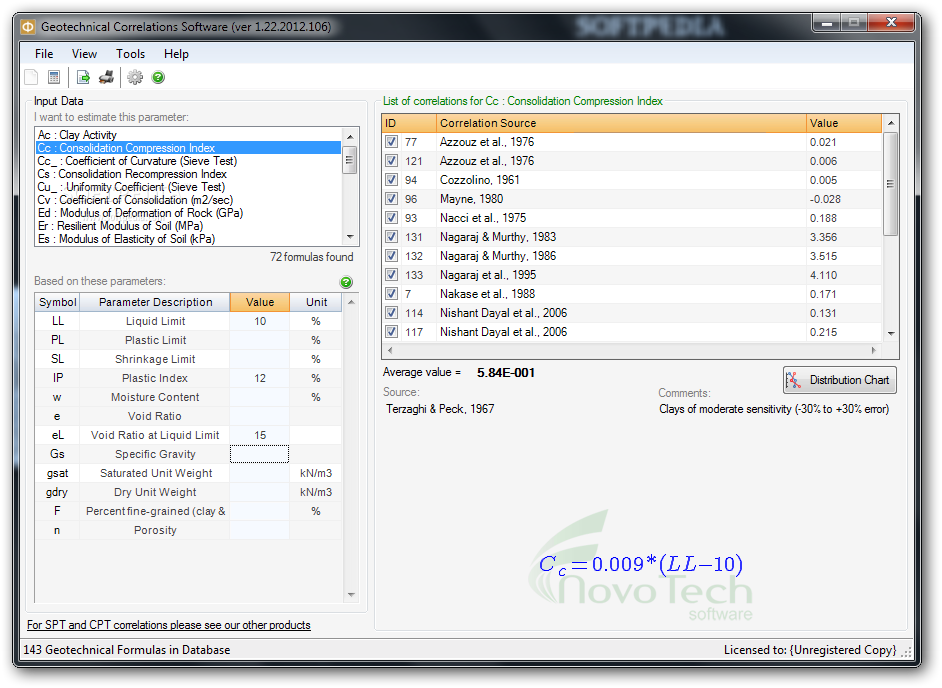Click the green help icon beside parameters heading
Screen dimensions: 942x688
(346, 282)
